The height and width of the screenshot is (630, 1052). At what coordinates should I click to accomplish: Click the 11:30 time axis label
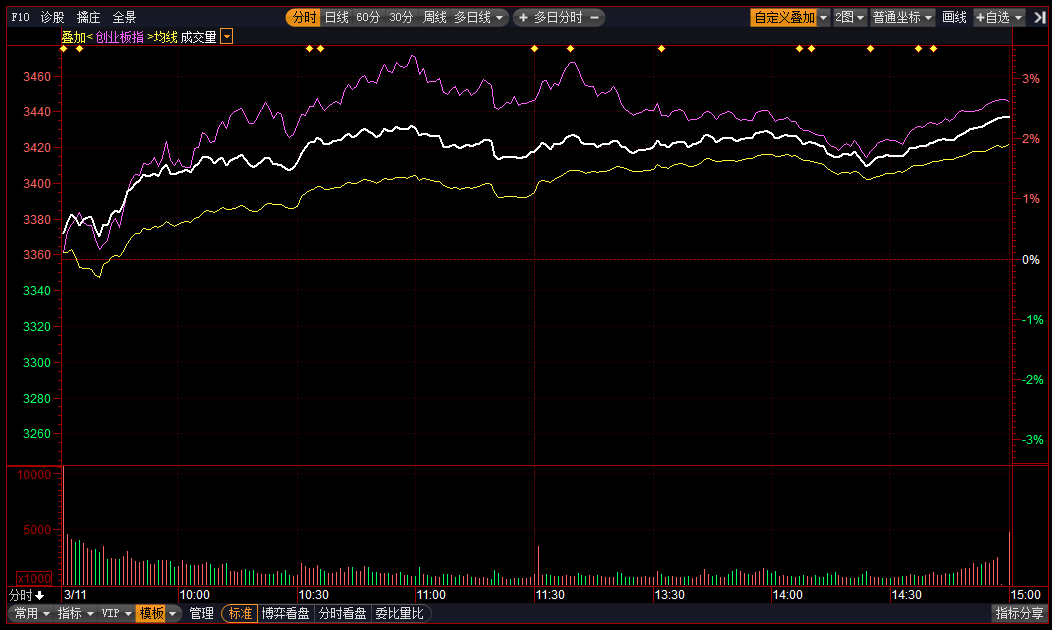click(549, 595)
